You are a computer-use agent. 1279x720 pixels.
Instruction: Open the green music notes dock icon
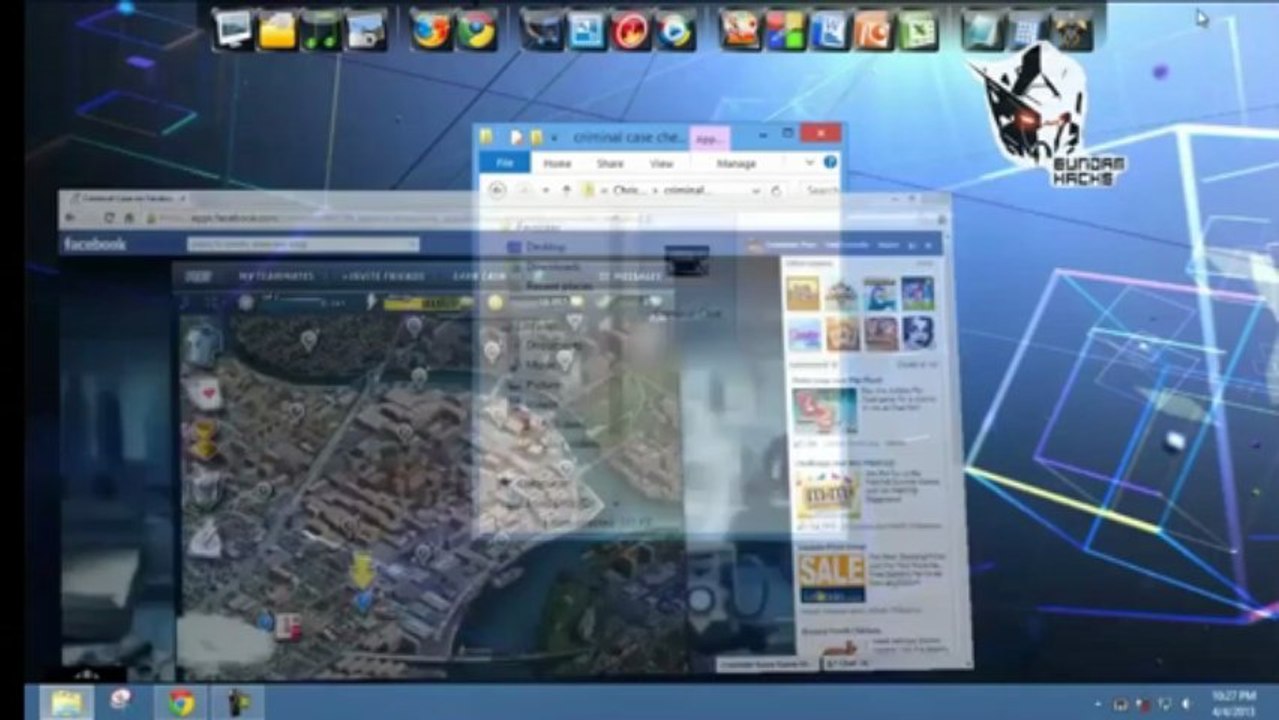coord(321,30)
